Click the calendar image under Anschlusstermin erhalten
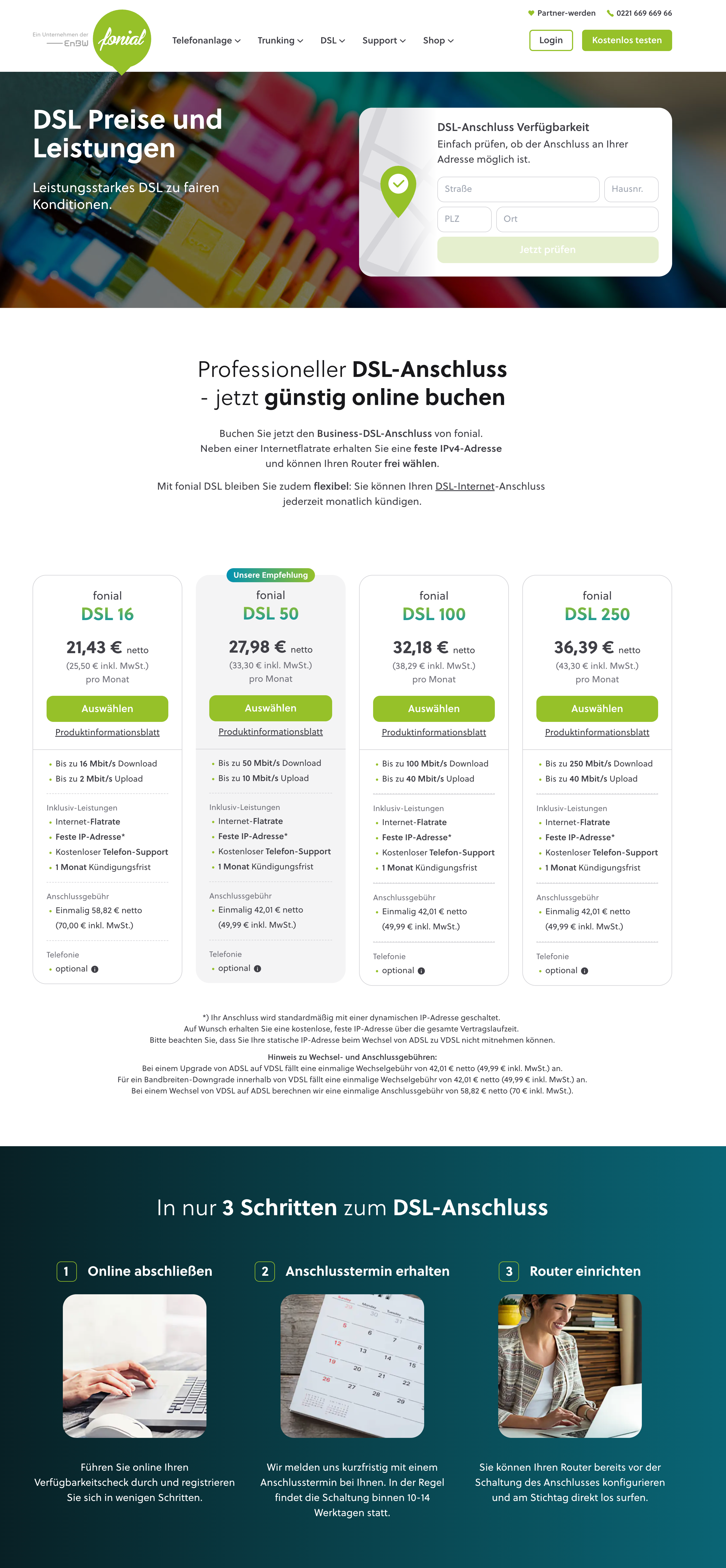The image size is (726, 1568). tap(352, 1366)
